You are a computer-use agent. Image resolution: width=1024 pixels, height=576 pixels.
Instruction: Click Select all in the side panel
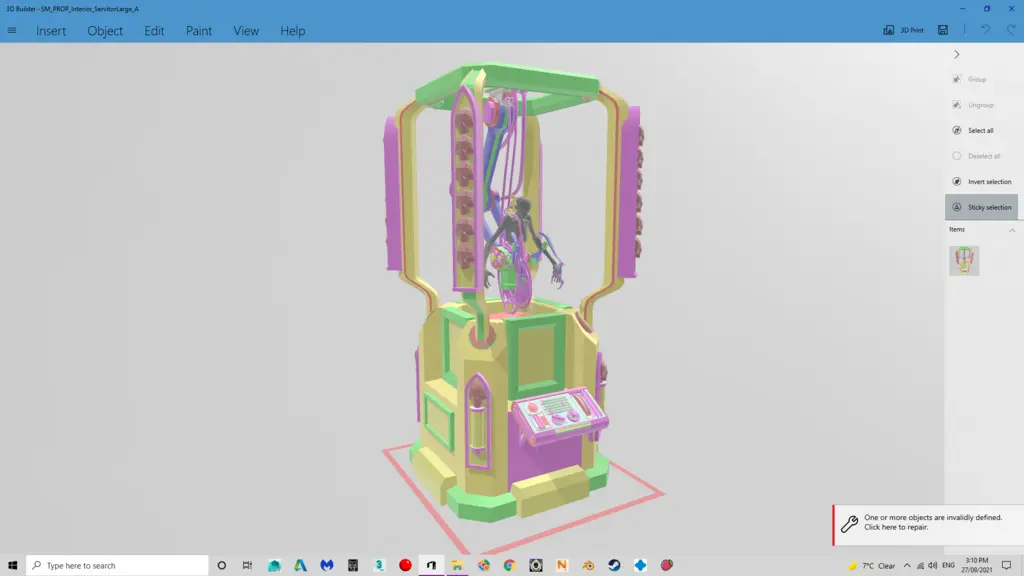point(979,130)
